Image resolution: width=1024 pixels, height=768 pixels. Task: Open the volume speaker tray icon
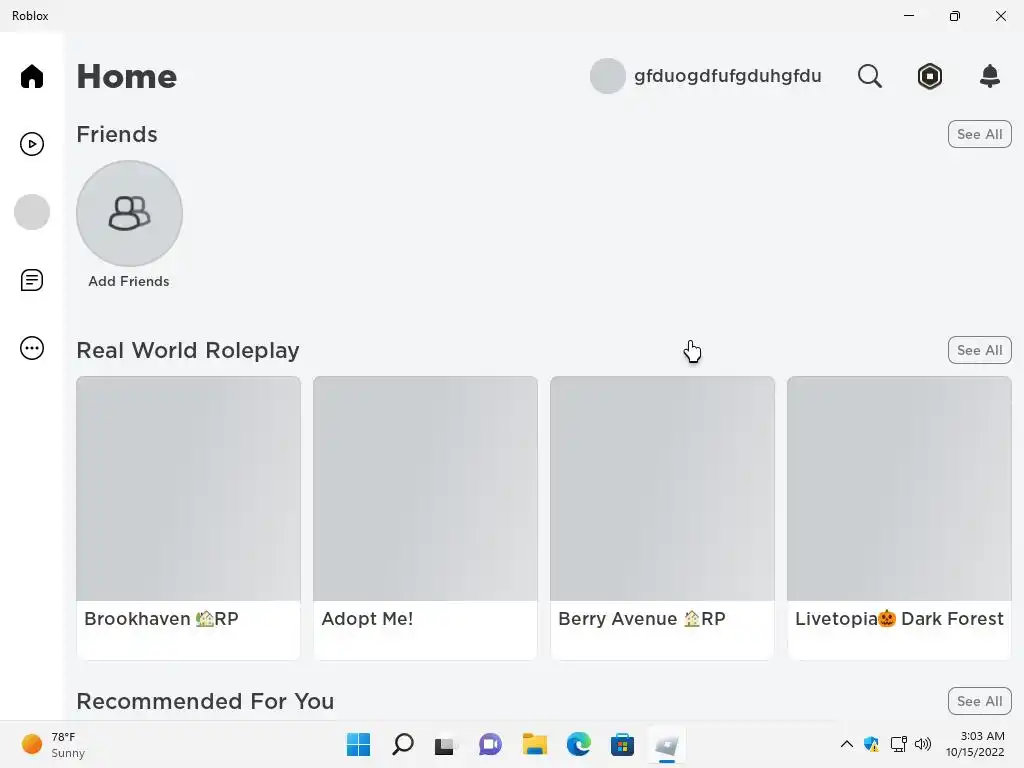point(923,744)
